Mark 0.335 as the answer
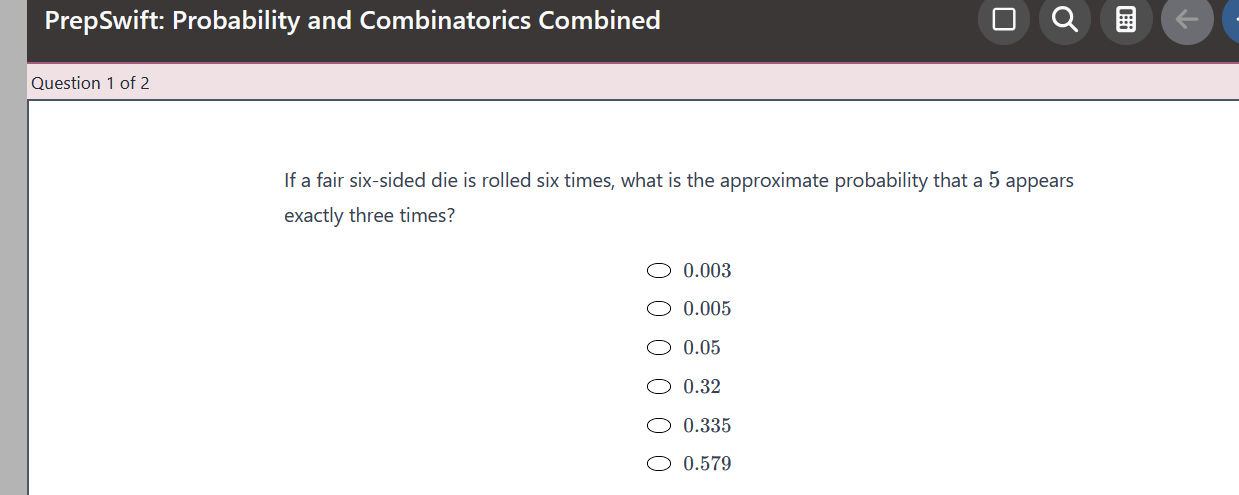The width and height of the screenshot is (1239, 495). [659, 426]
